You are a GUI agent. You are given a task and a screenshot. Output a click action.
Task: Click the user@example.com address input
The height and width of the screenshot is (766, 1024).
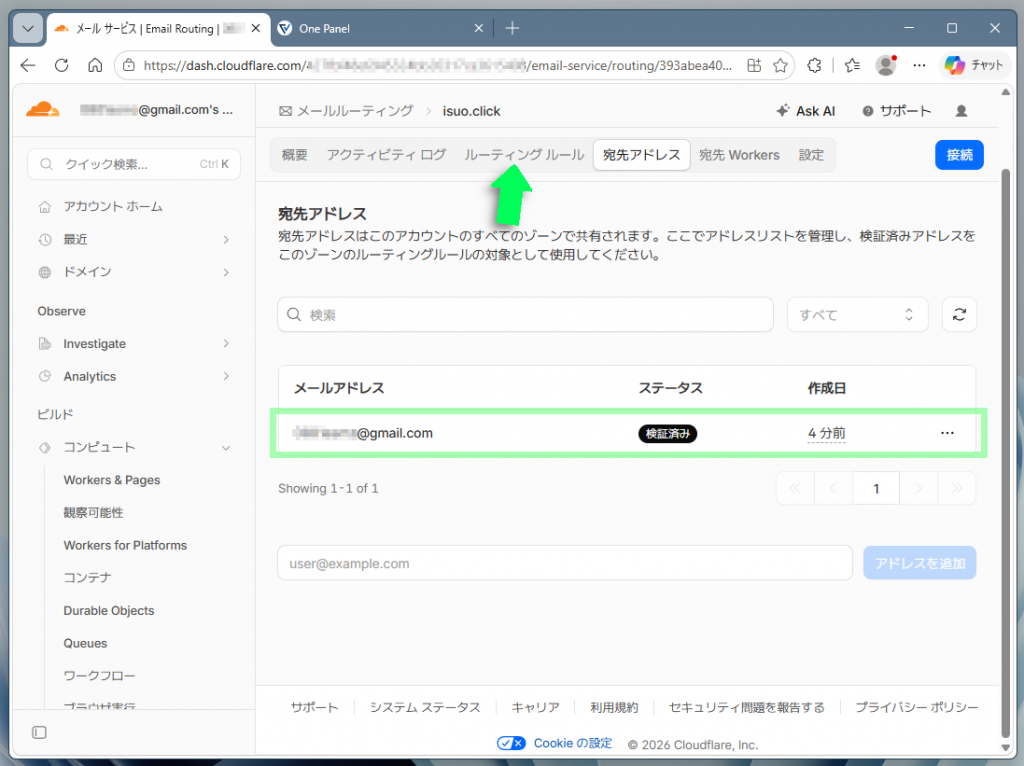(565, 563)
